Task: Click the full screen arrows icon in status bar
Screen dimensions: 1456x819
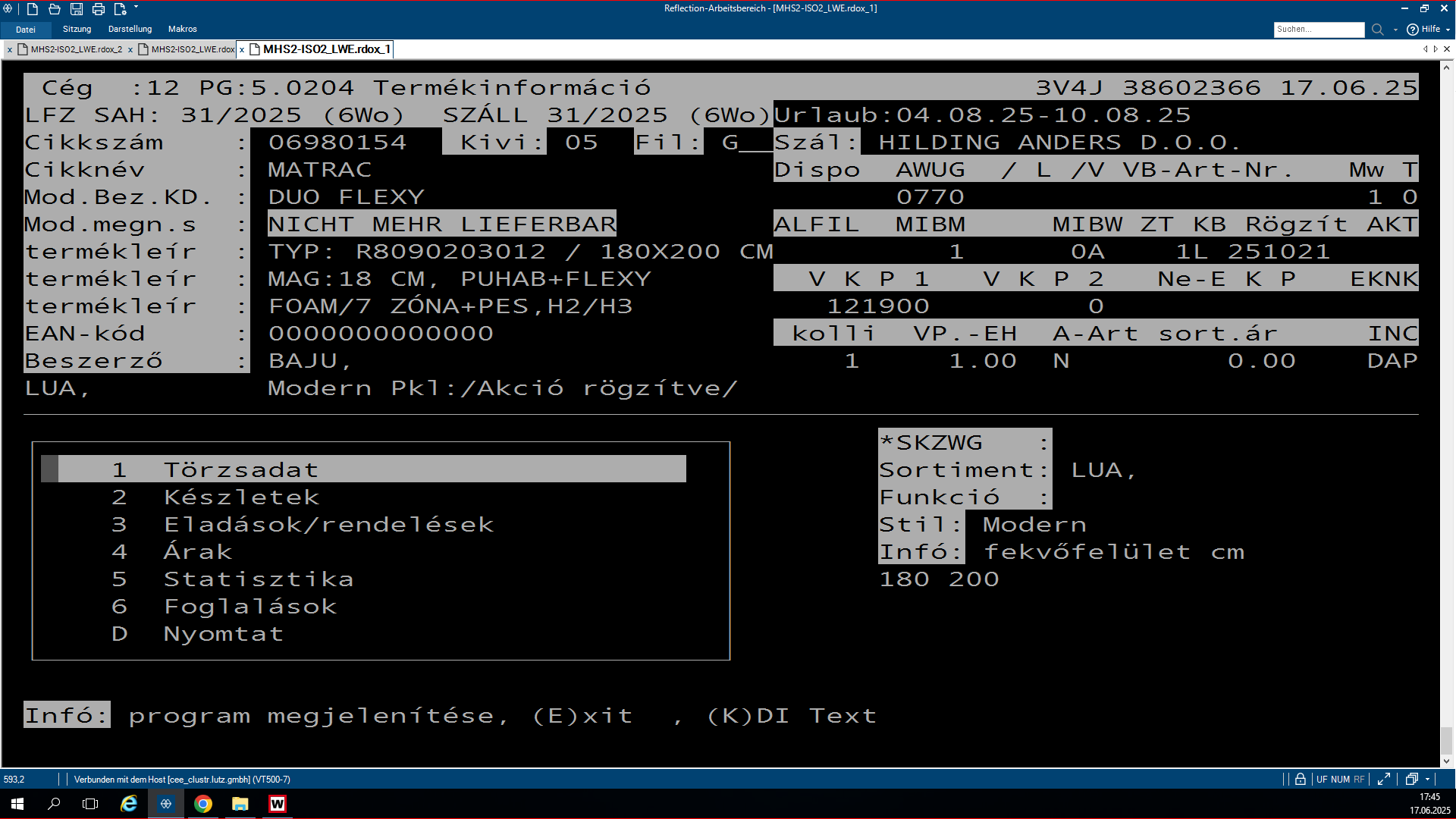Action: pos(1384,779)
